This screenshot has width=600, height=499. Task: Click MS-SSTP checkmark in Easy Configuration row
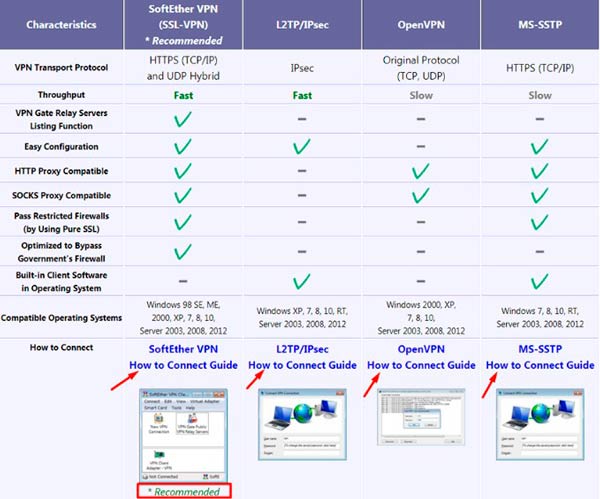[x=540, y=147]
